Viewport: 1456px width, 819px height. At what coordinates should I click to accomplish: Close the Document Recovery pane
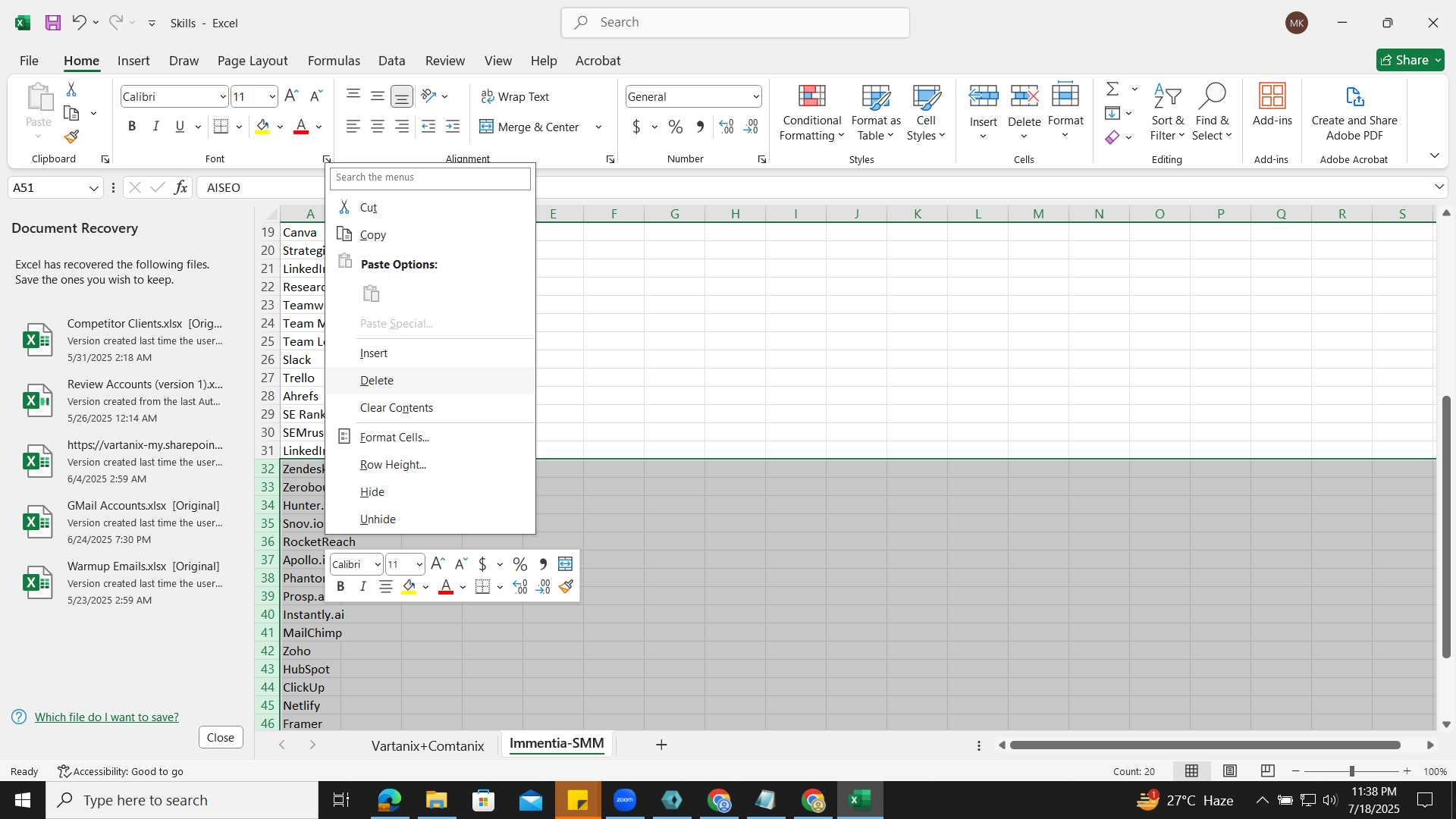[x=221, y=737]
